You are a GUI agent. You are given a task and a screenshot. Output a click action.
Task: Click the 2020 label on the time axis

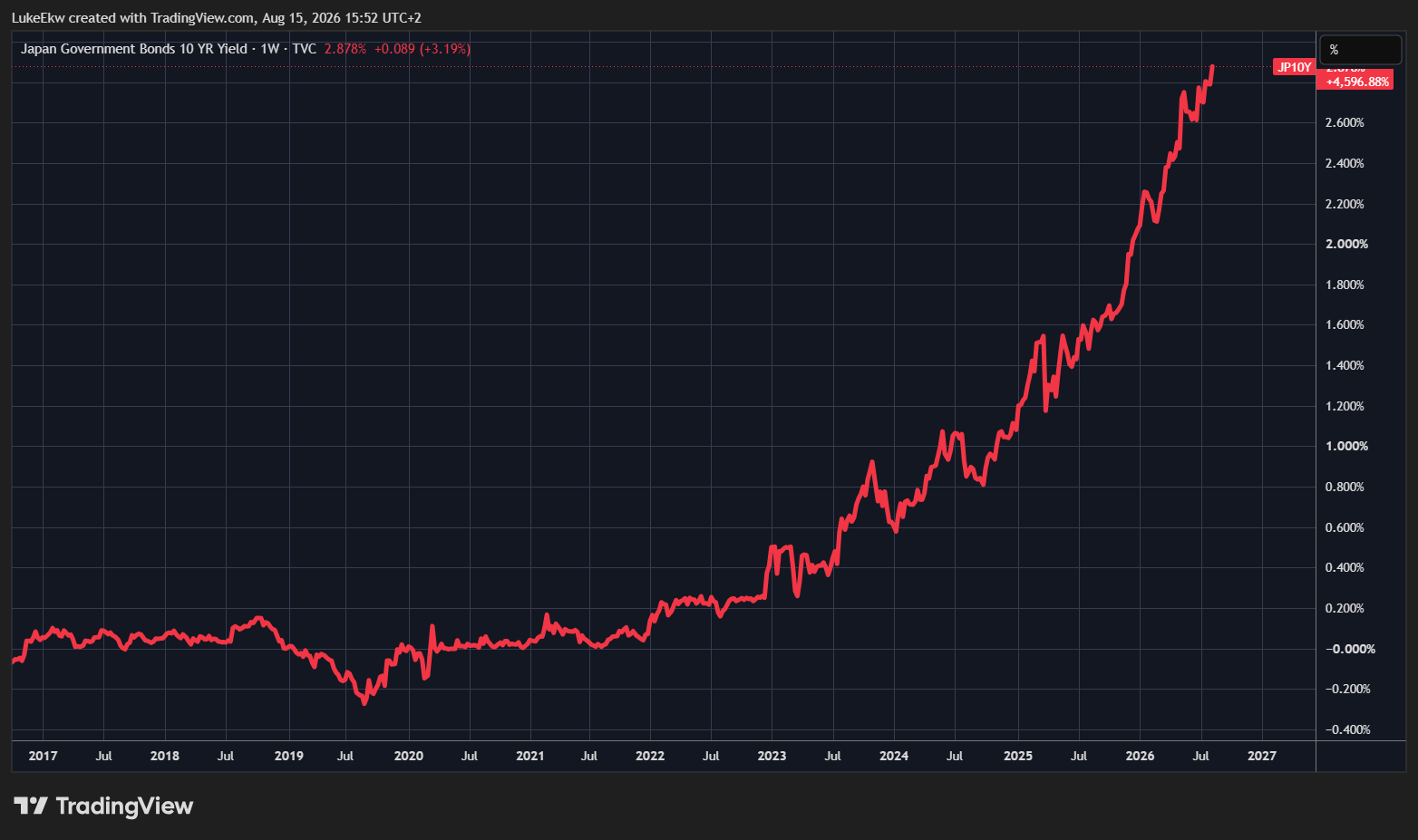point(409,756)
